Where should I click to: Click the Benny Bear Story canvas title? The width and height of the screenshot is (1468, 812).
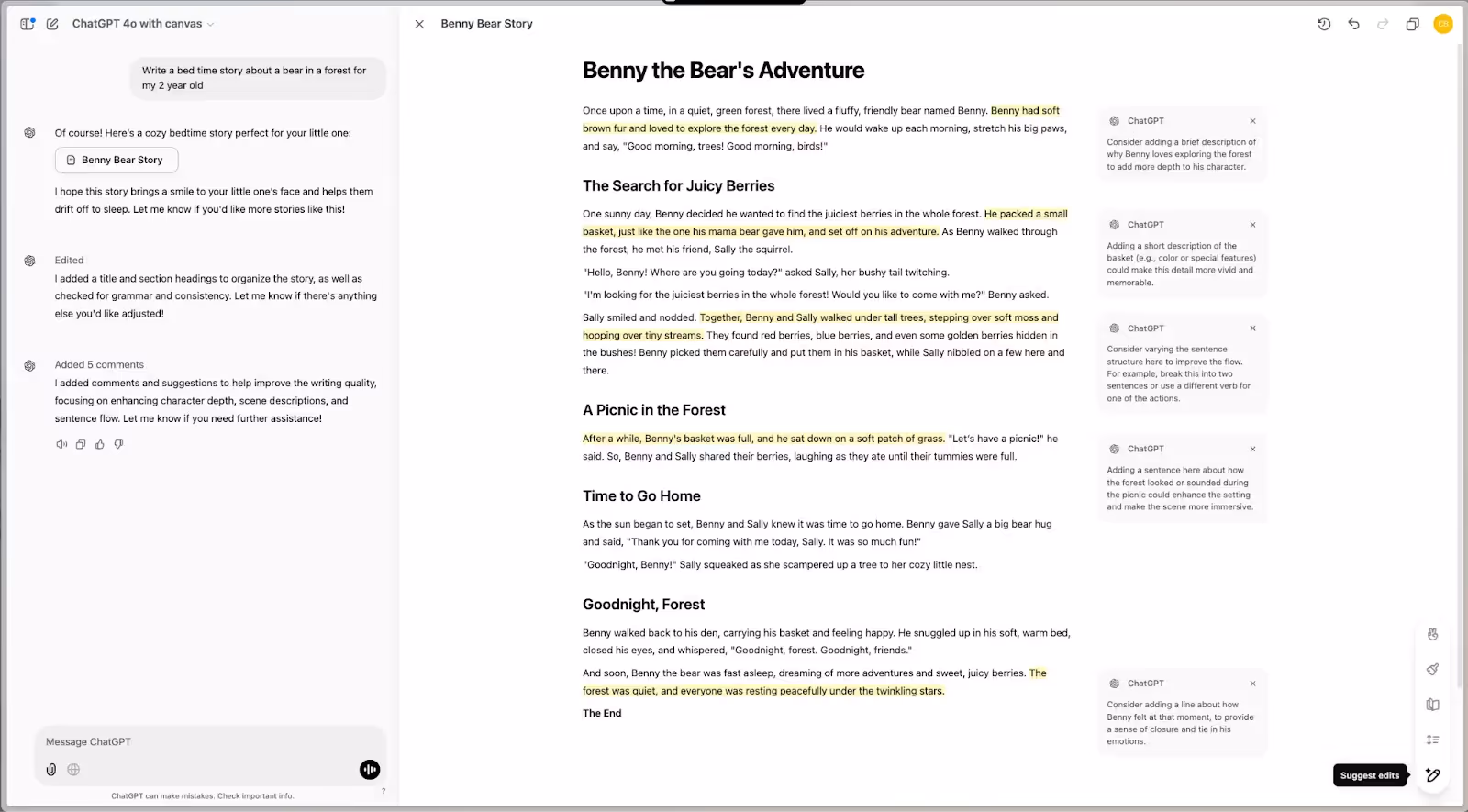(x=486, y=24)
